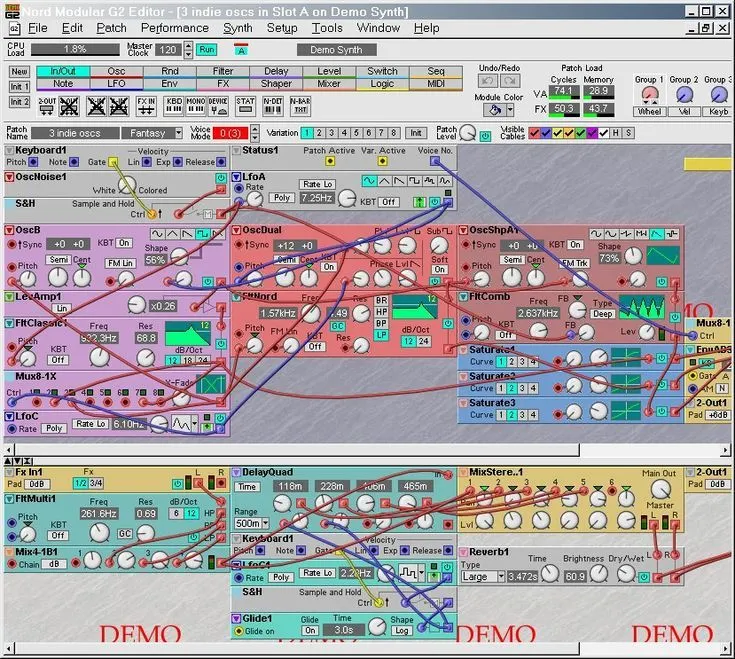Toggle the Reverb1 power button
The width and height of the screenshot is (735, 659).
click(644, 577)
